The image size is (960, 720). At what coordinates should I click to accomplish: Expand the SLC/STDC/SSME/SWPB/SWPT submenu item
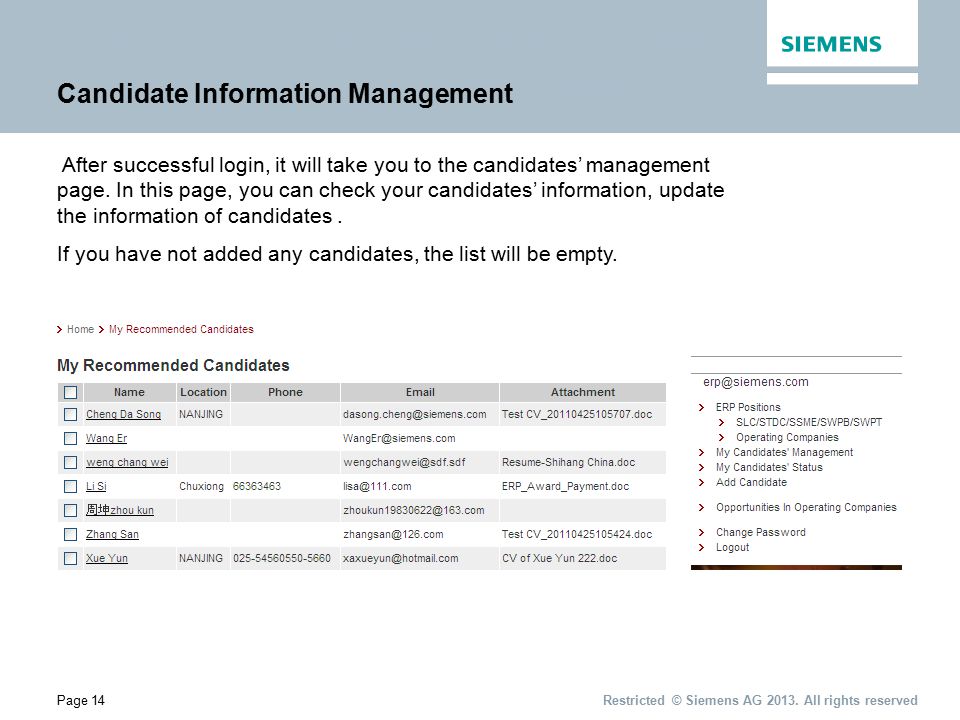point(809,422)
